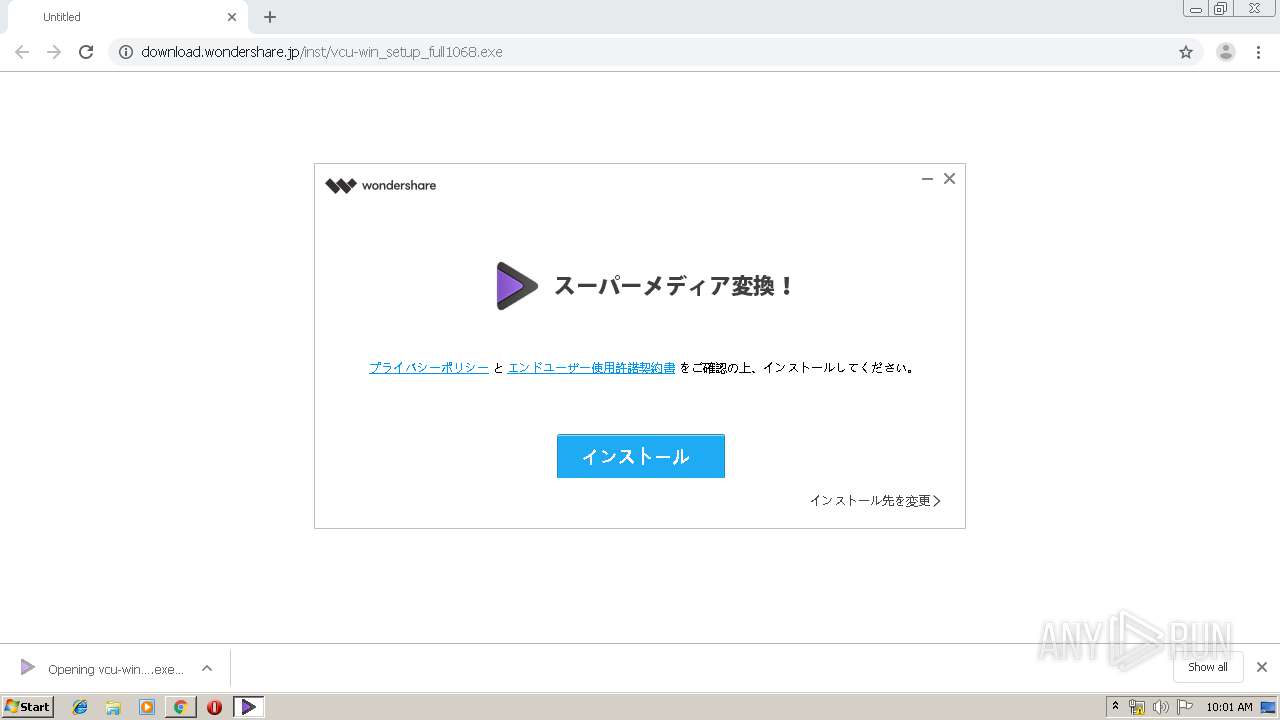
Task: Open the red Opera-style taskbar icon
Action: (x=214, y=707)
